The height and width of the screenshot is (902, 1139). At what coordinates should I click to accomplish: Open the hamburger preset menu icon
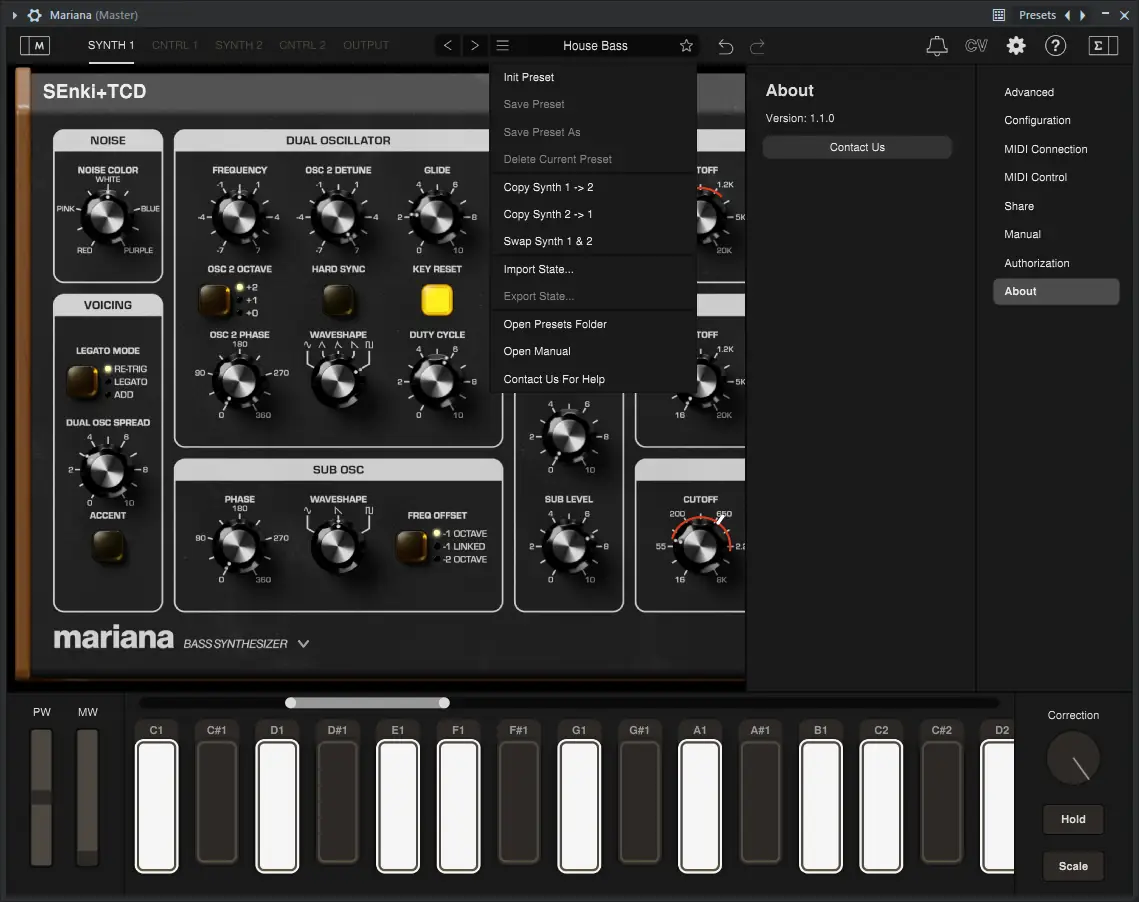[502, 45]
